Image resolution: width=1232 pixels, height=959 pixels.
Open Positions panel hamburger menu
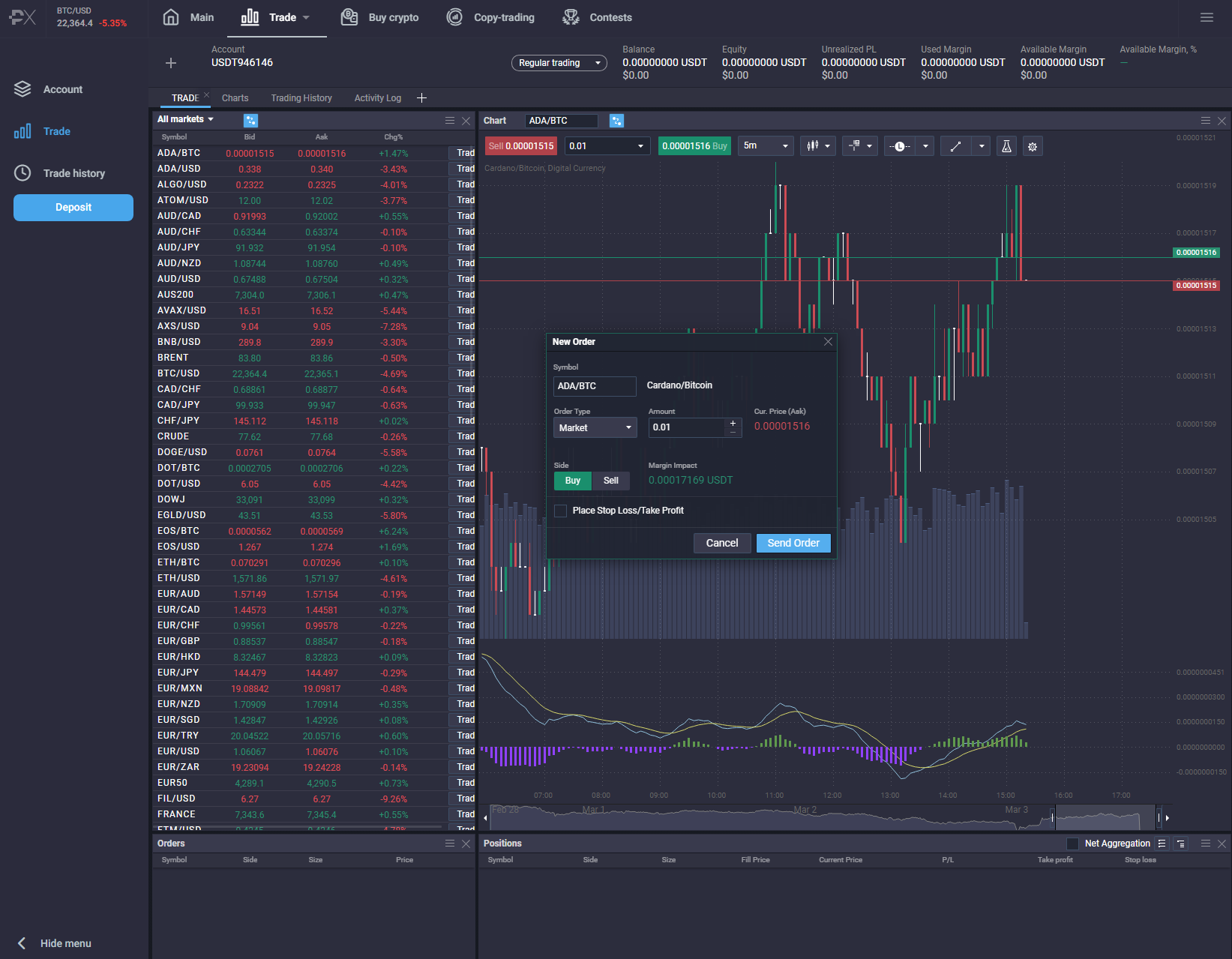point(1206,844)
